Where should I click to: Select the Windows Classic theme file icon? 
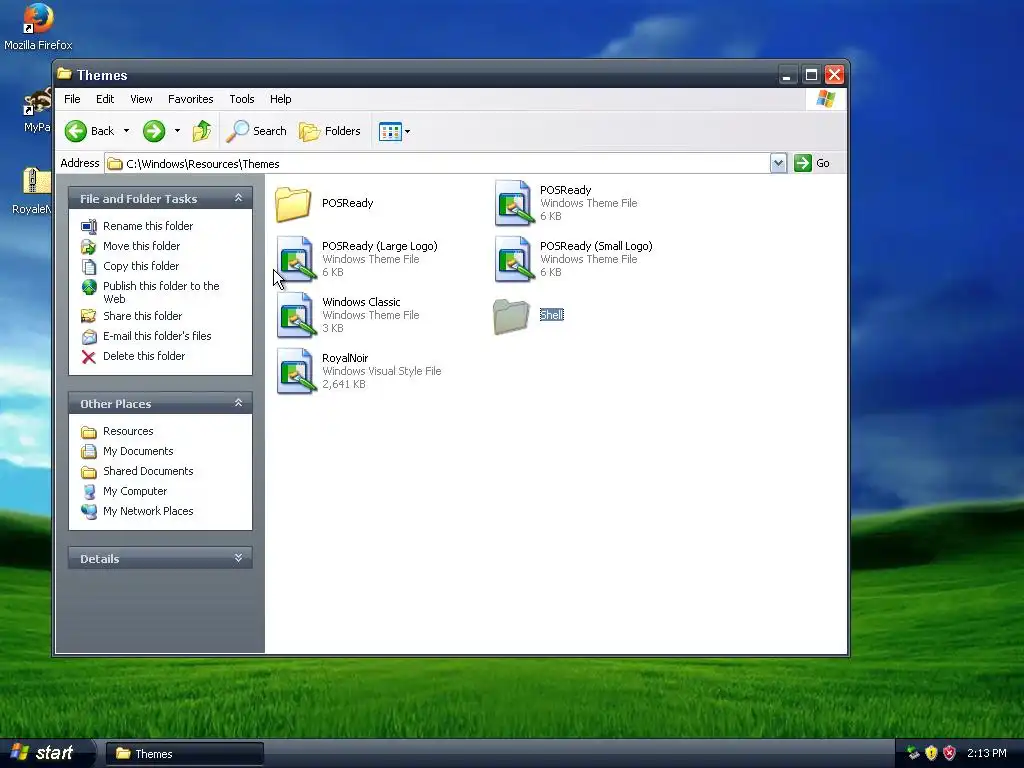click(x=296, y=315)
